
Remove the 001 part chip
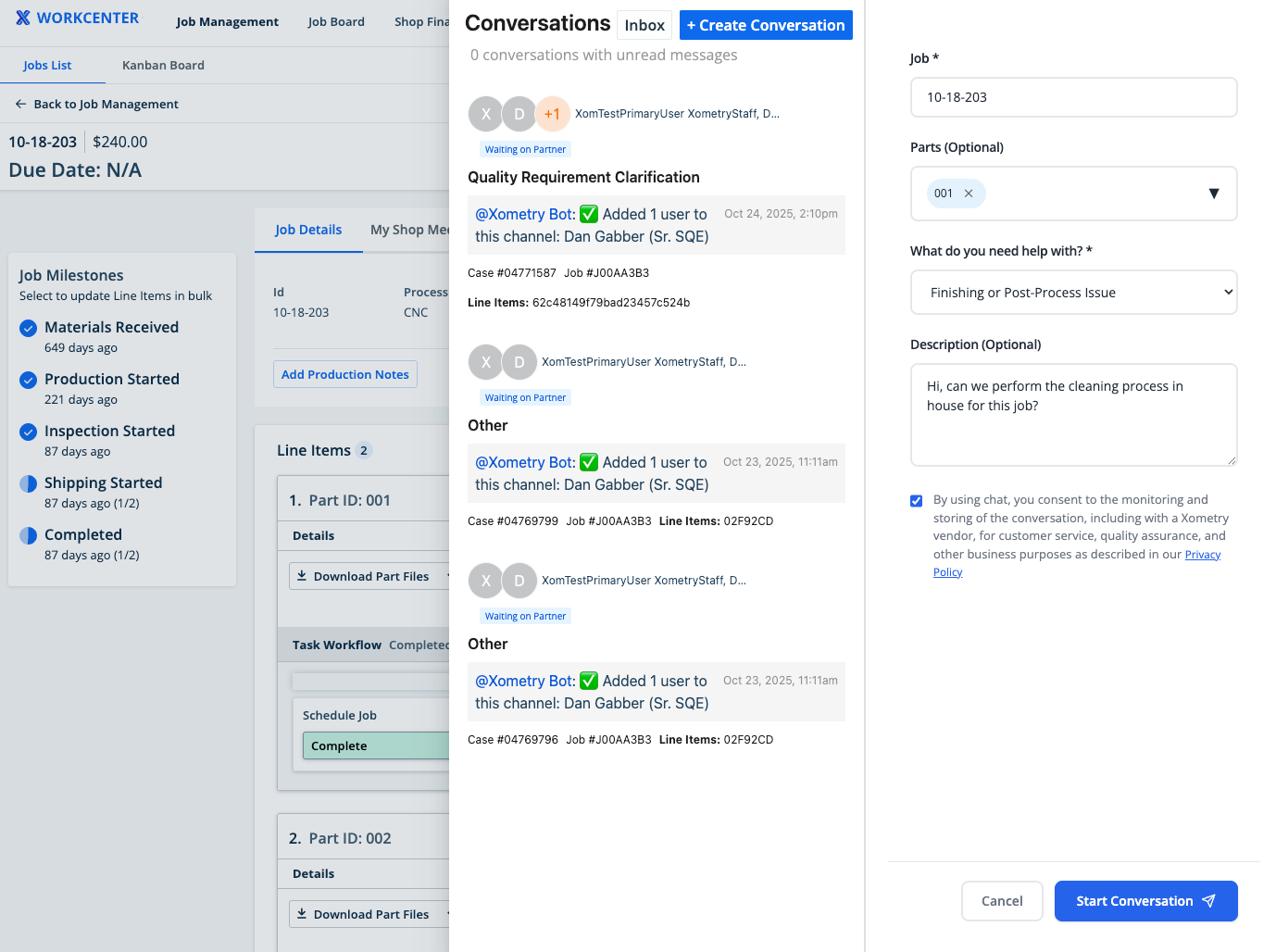[x=969, y=194]
